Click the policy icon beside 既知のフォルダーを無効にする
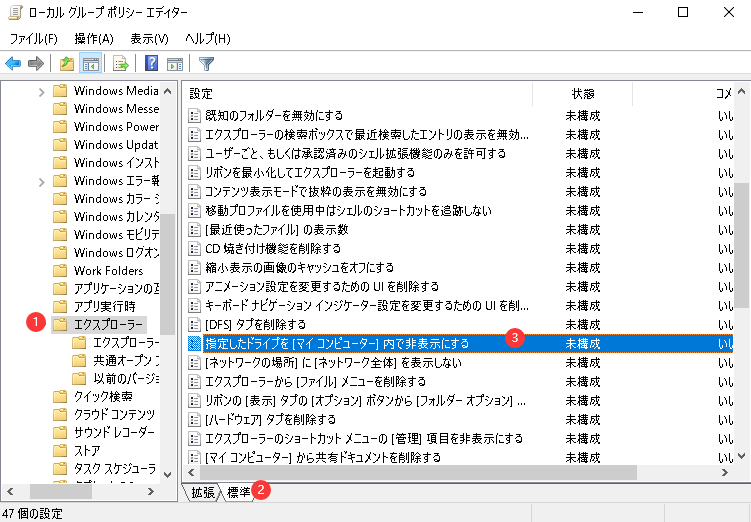This screenshot has height=522, width=751. tap(194, 115)
